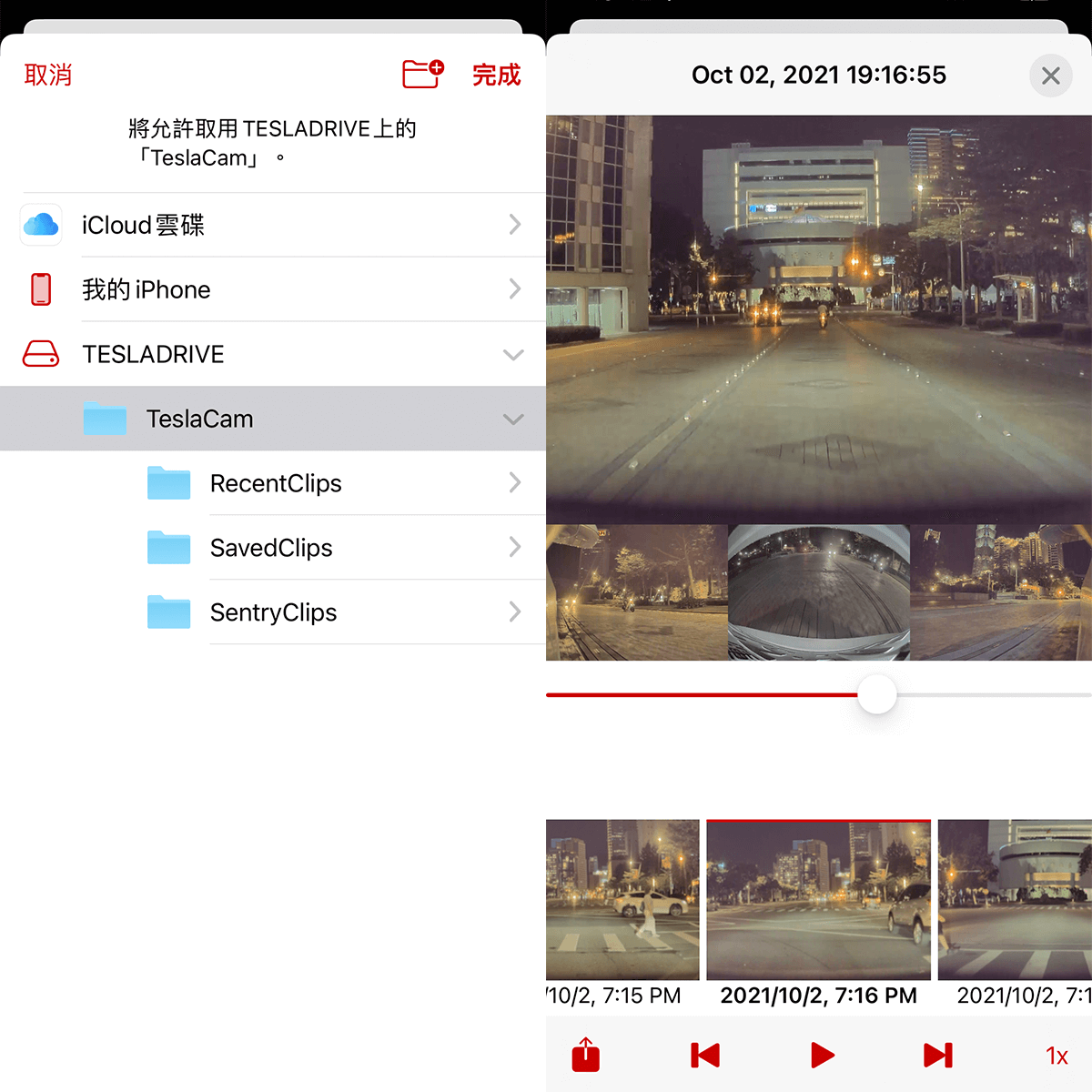This screenshot has height=1092, width=1092.
Task: Share the clip with the export icon
Action: (586, 1055)
